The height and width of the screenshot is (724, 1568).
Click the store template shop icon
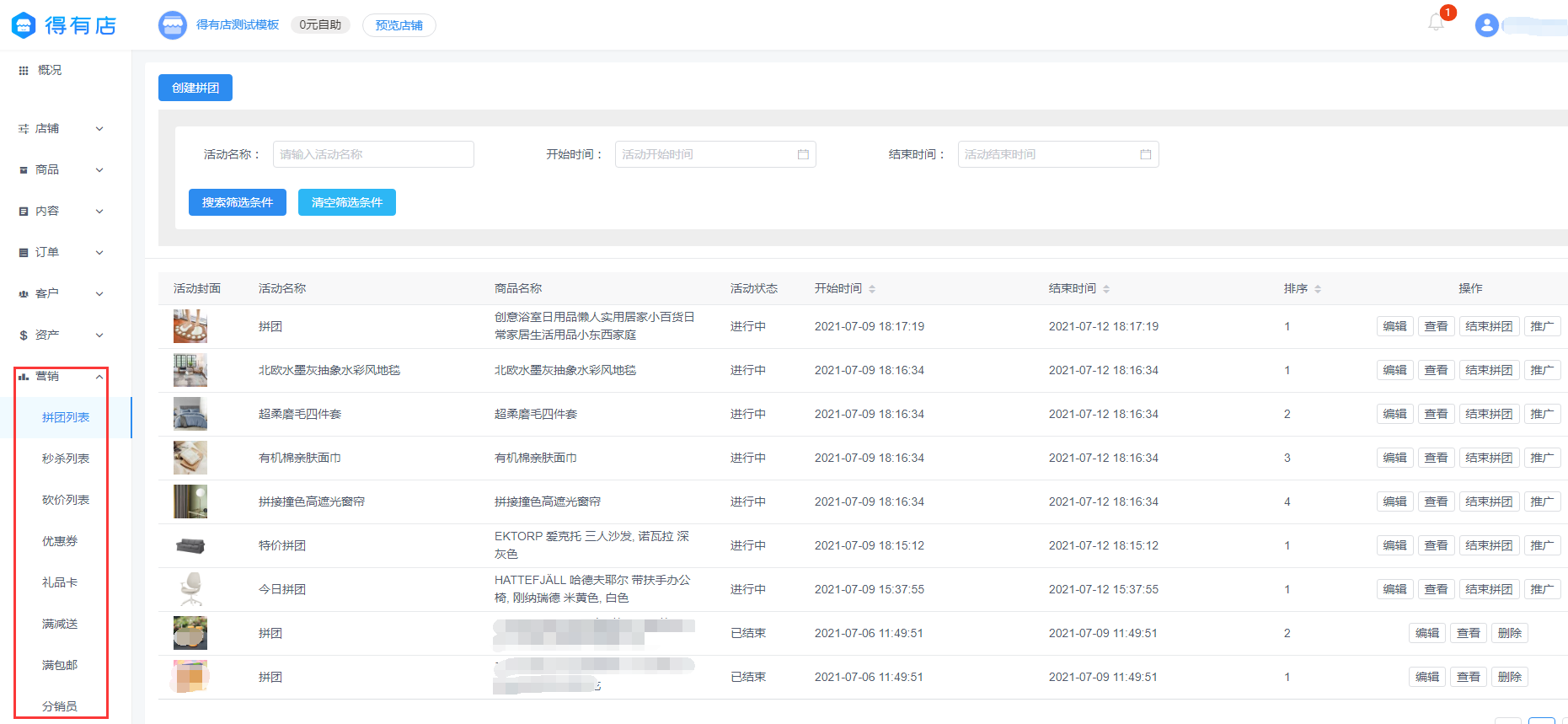coord(173,25)
